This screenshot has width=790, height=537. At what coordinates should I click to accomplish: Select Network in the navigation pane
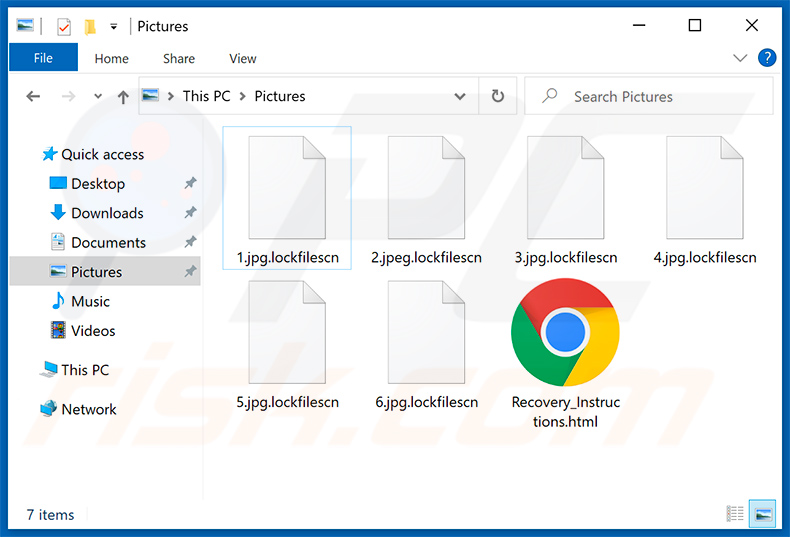pyautogui.click(x=89, y=409)
